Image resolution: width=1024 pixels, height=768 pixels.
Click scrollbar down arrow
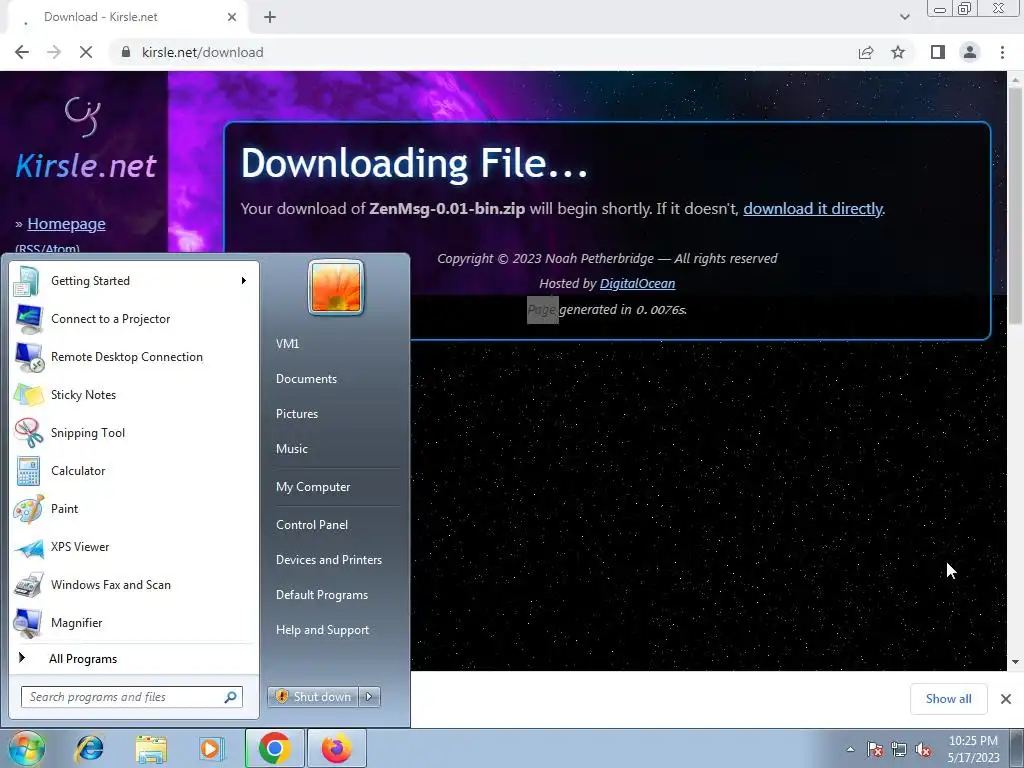click(x=1015, y=662)
